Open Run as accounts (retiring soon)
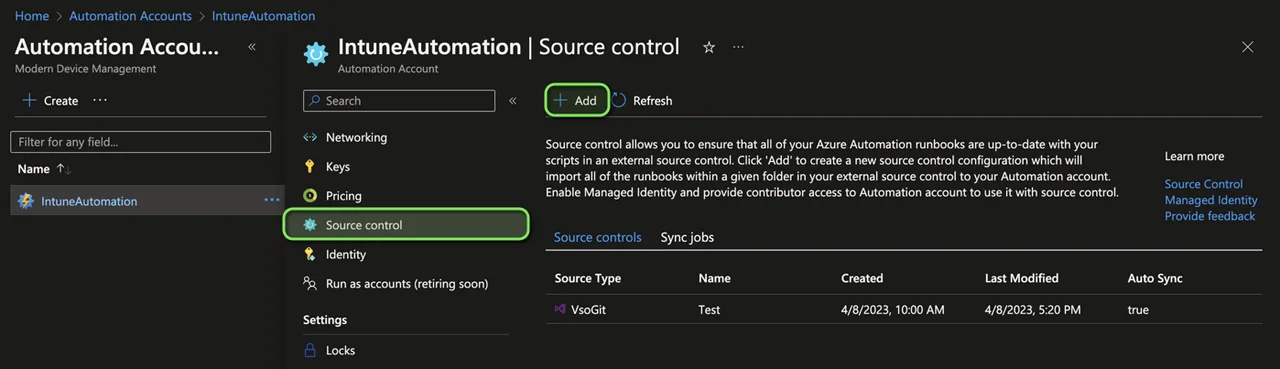The height and width of the screenshot is (369, 1280). (407, 284)
